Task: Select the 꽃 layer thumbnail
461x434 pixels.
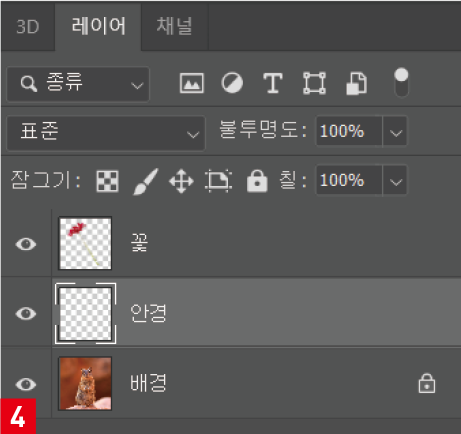Action: (x=85, y=243)
